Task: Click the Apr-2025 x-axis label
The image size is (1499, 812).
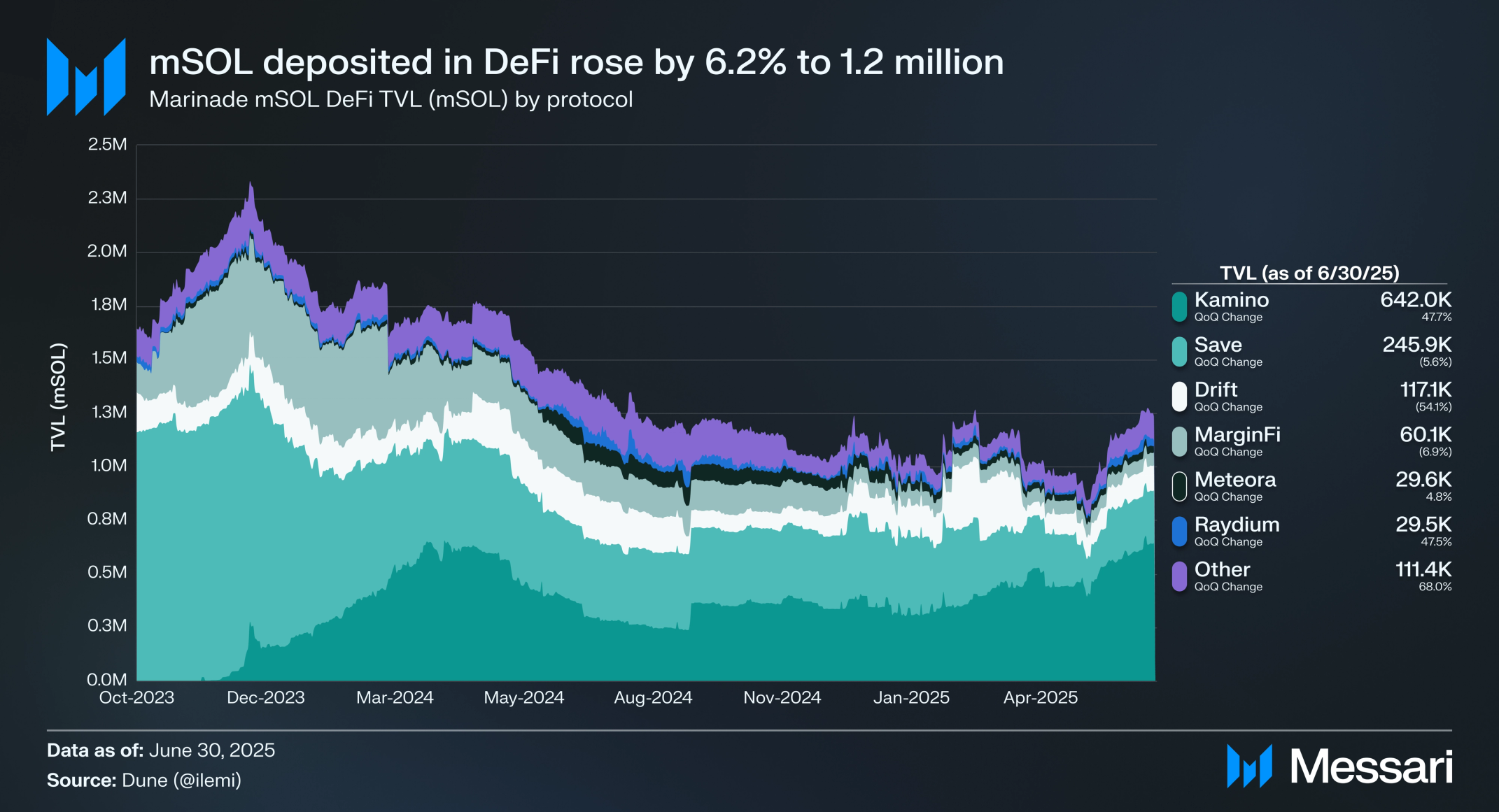Action: [x=1040, y=697]
